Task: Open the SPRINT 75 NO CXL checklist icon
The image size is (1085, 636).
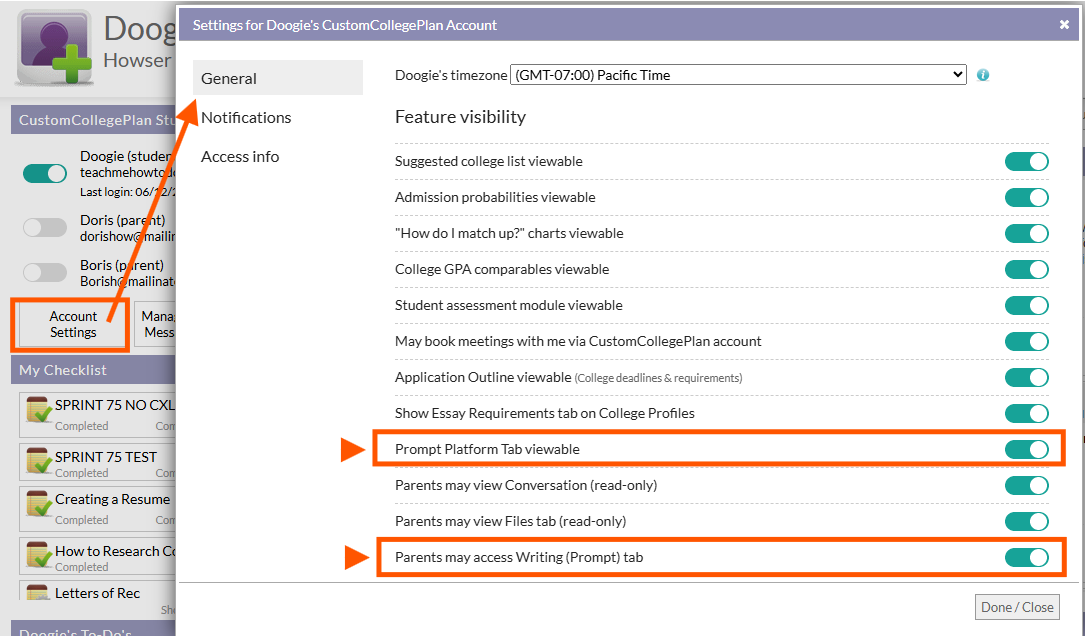Action: [x=38, y=409]
